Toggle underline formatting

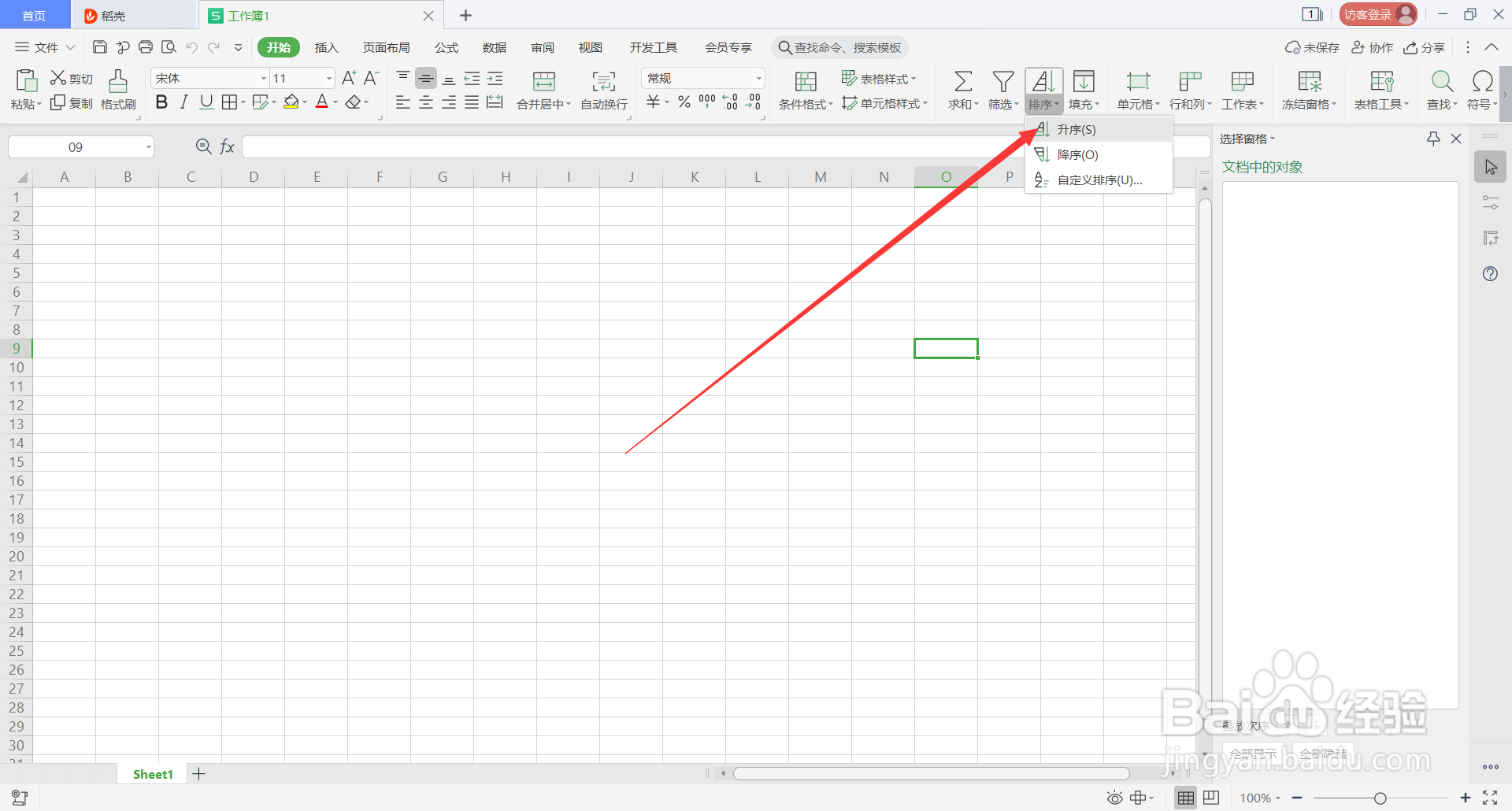click(x=206, y=102)
